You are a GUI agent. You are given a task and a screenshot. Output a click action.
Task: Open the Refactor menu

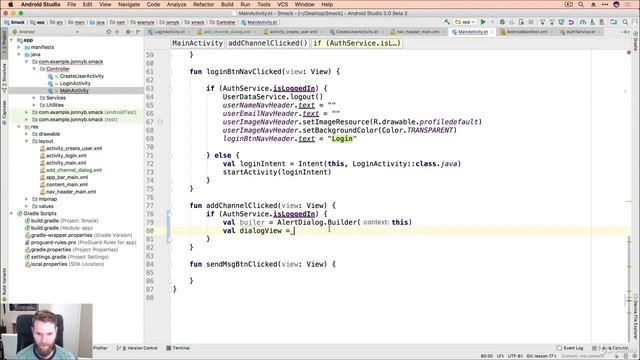click(x=203, y=4)
